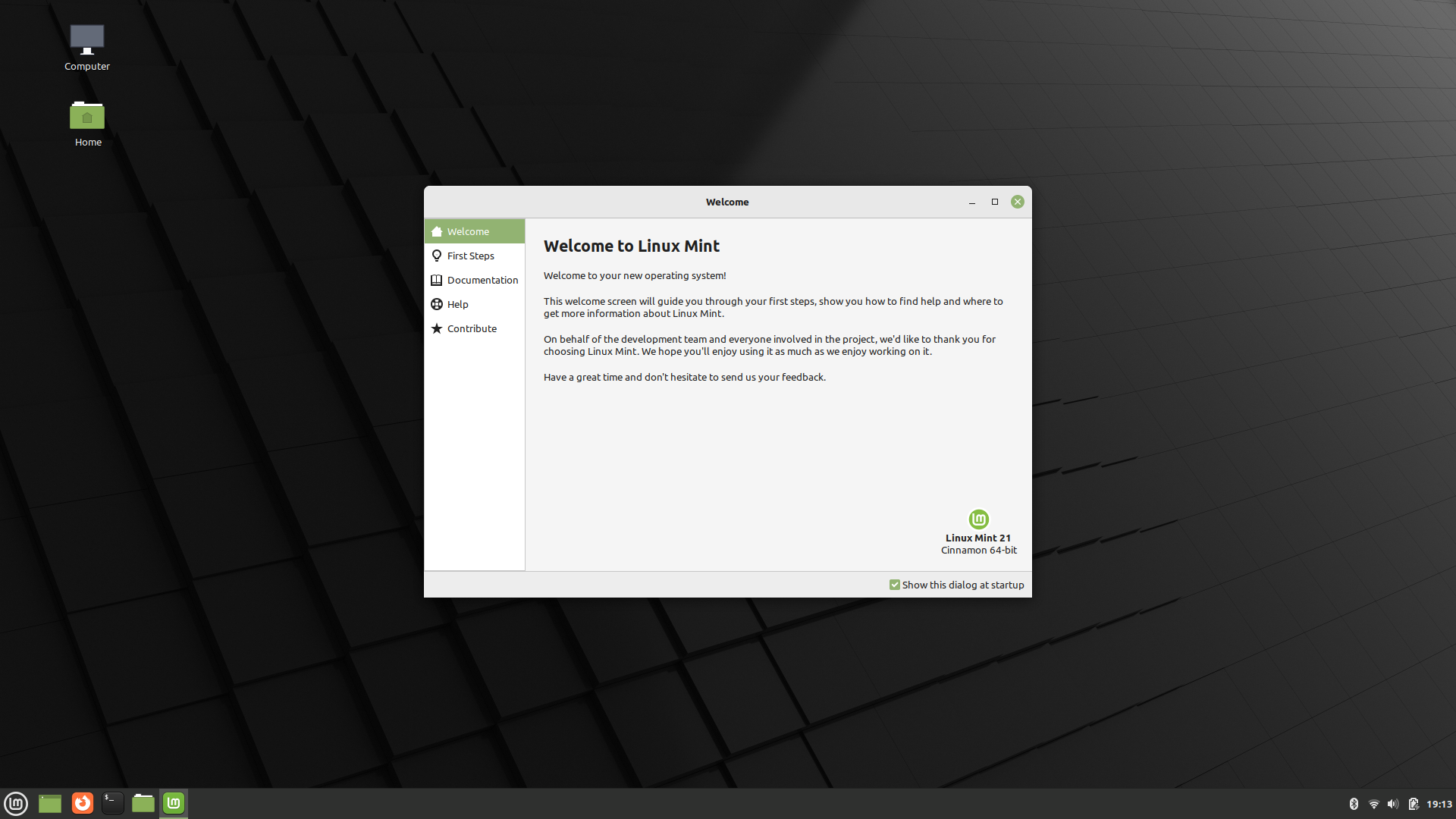Toggle Show this dialog at startup
Screen dimensions: 1456x819
(893, 584)
